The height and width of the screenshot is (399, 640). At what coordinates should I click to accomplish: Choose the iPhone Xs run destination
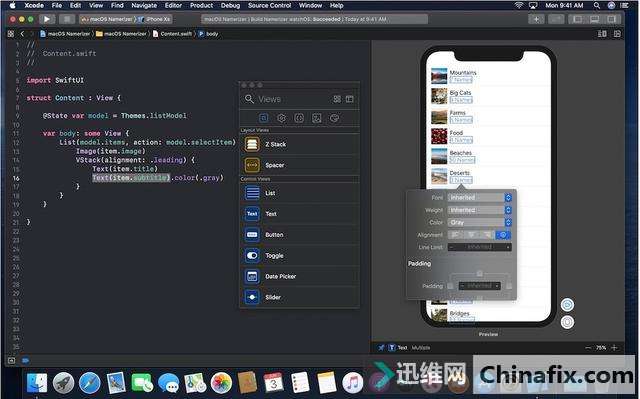154,19
